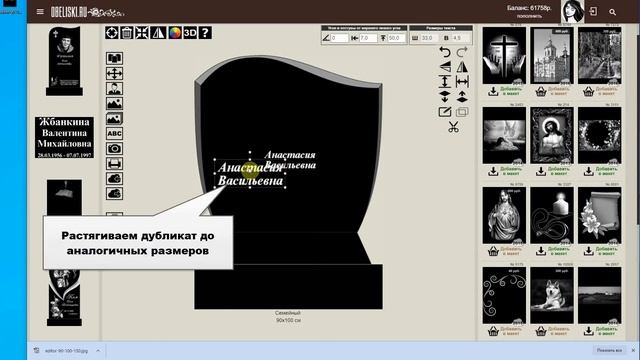Click the center-object target icon
This screenshot has width=640, height=360.
point(112,33)
